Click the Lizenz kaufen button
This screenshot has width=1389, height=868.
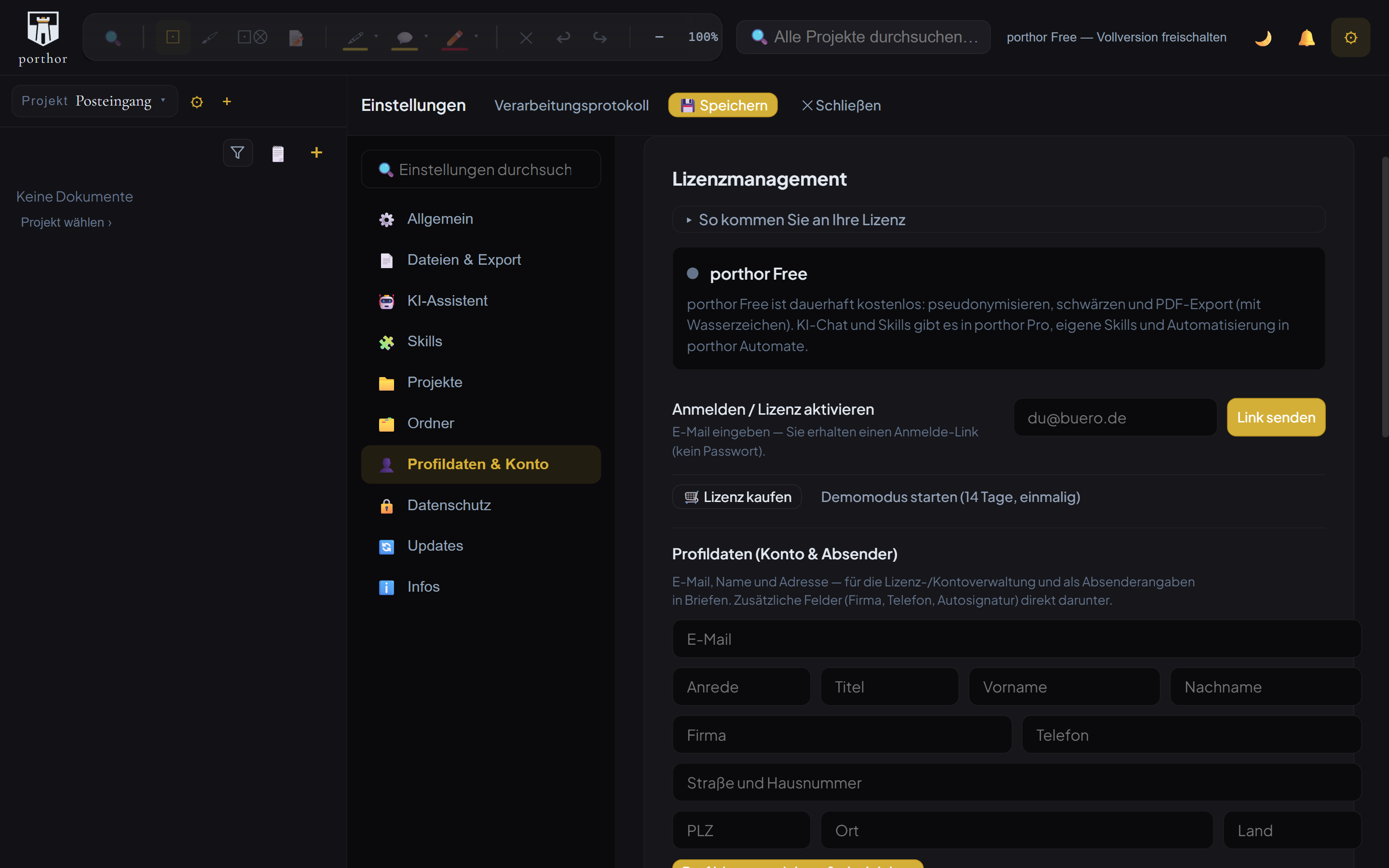coord(737,497)
